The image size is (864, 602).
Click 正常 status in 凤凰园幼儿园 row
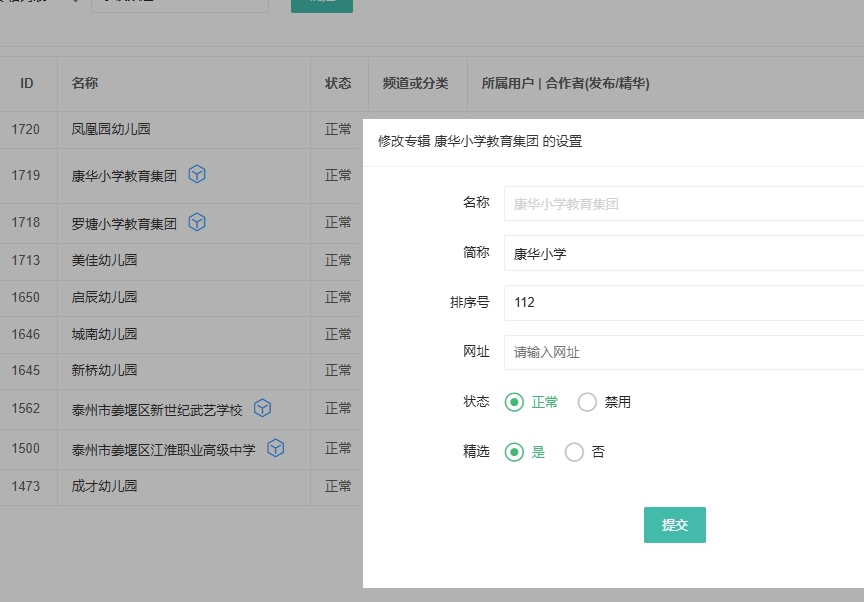[338, 129]
